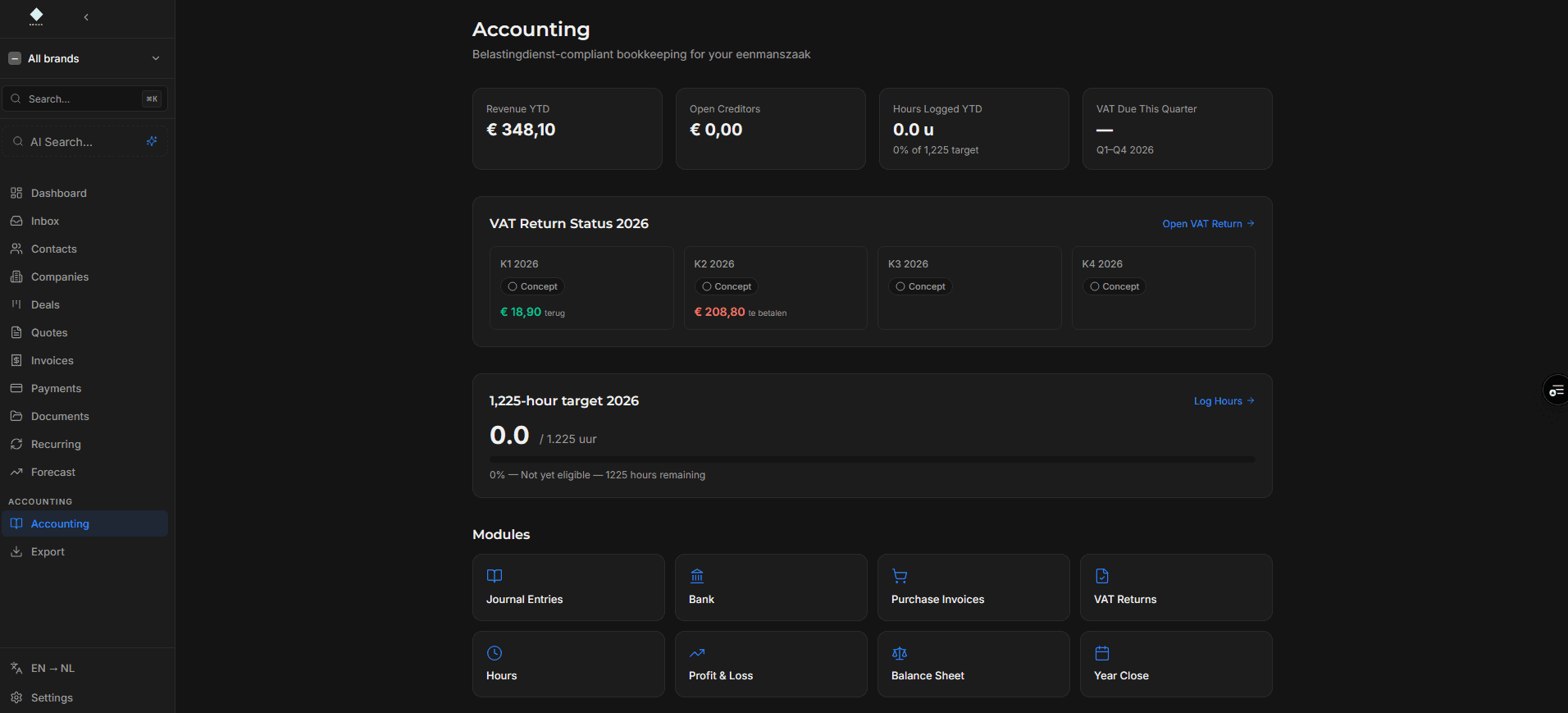Open the K4 2026 VAT card

pyautogui.click(x=1163, y=288)
